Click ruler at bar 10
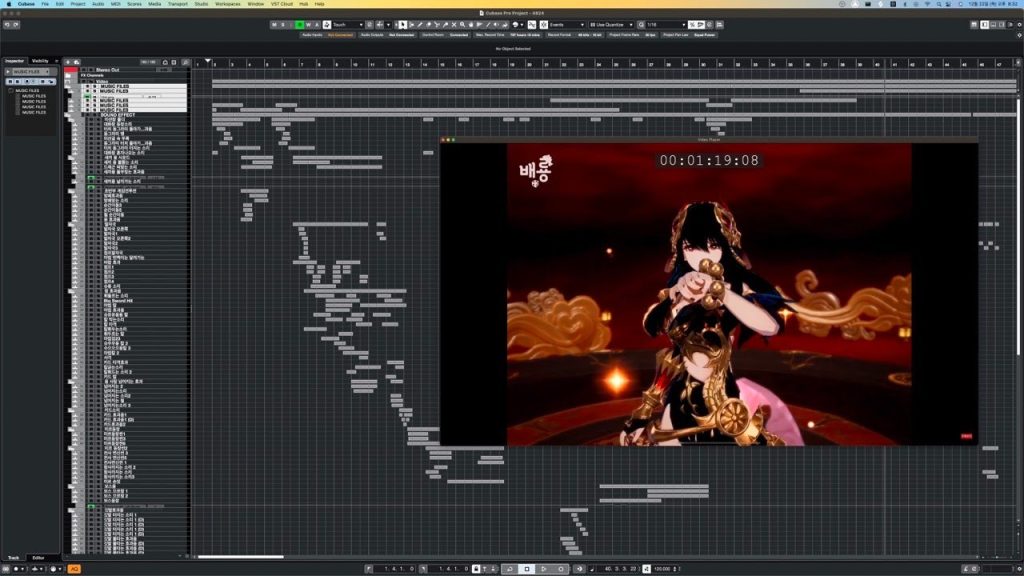The width and height of the screenshot is (1024, 576). tap(355, 64)
